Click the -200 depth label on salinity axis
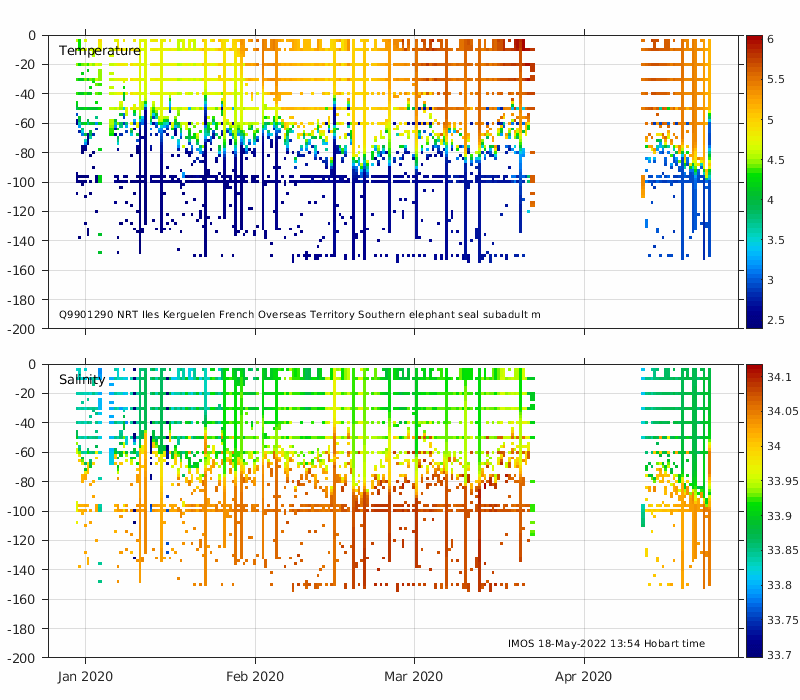800x700 pixels. click(x=21, y=658)
